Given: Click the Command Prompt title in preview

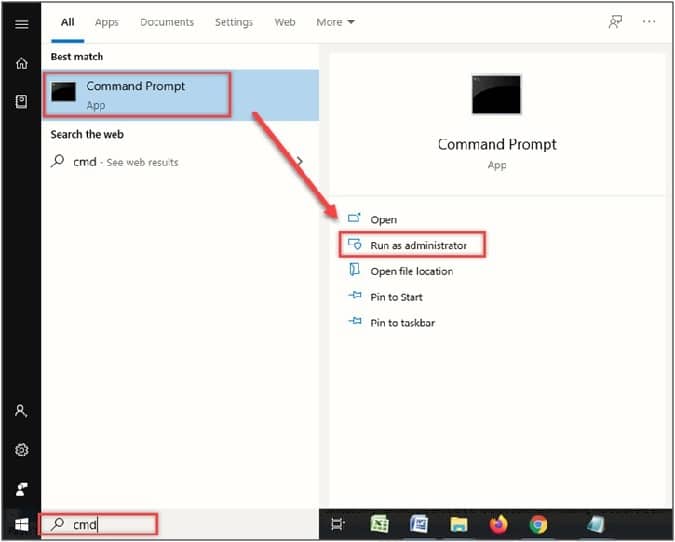Looking at the screenshot, I should coord(497,144).
